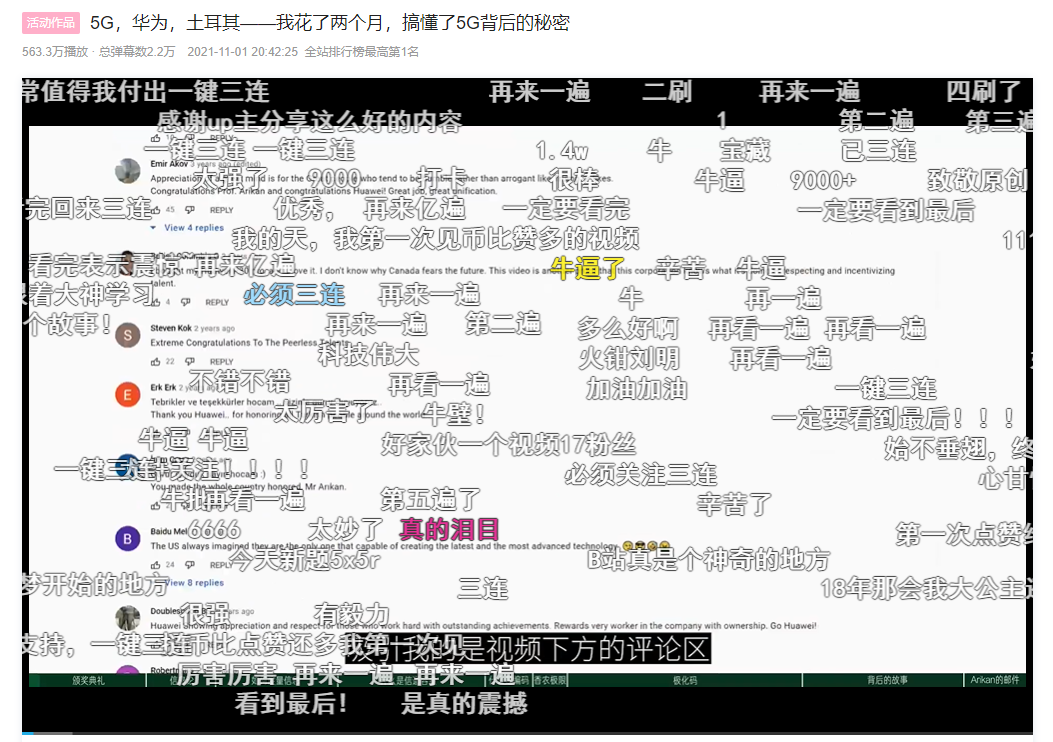1053x742 pixels.
Task: Click the yellow 牛逼了 danmaku
Action: tap(588, 269)
